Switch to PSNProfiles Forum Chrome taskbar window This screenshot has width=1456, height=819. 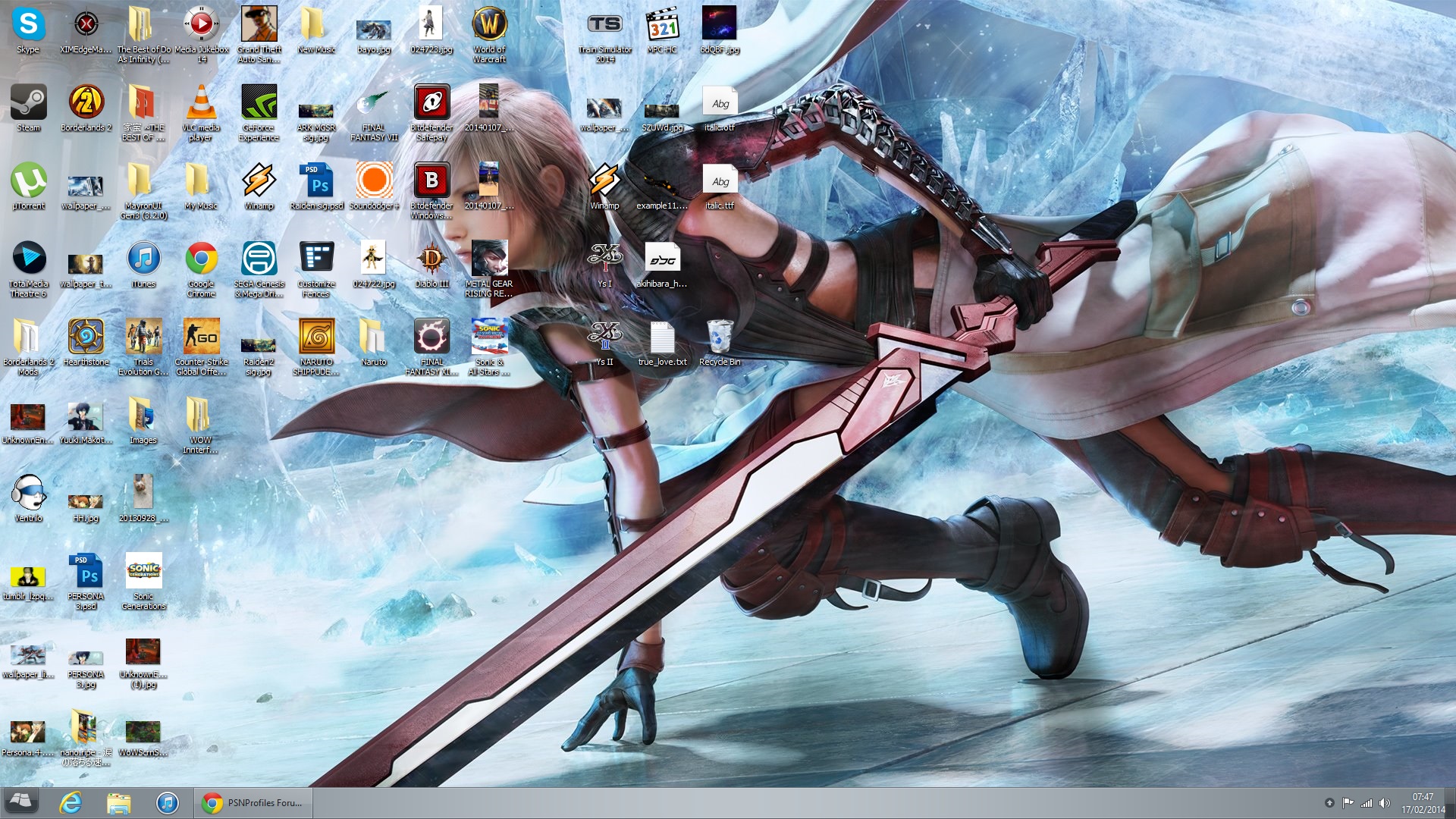click(x=254, y=802)
